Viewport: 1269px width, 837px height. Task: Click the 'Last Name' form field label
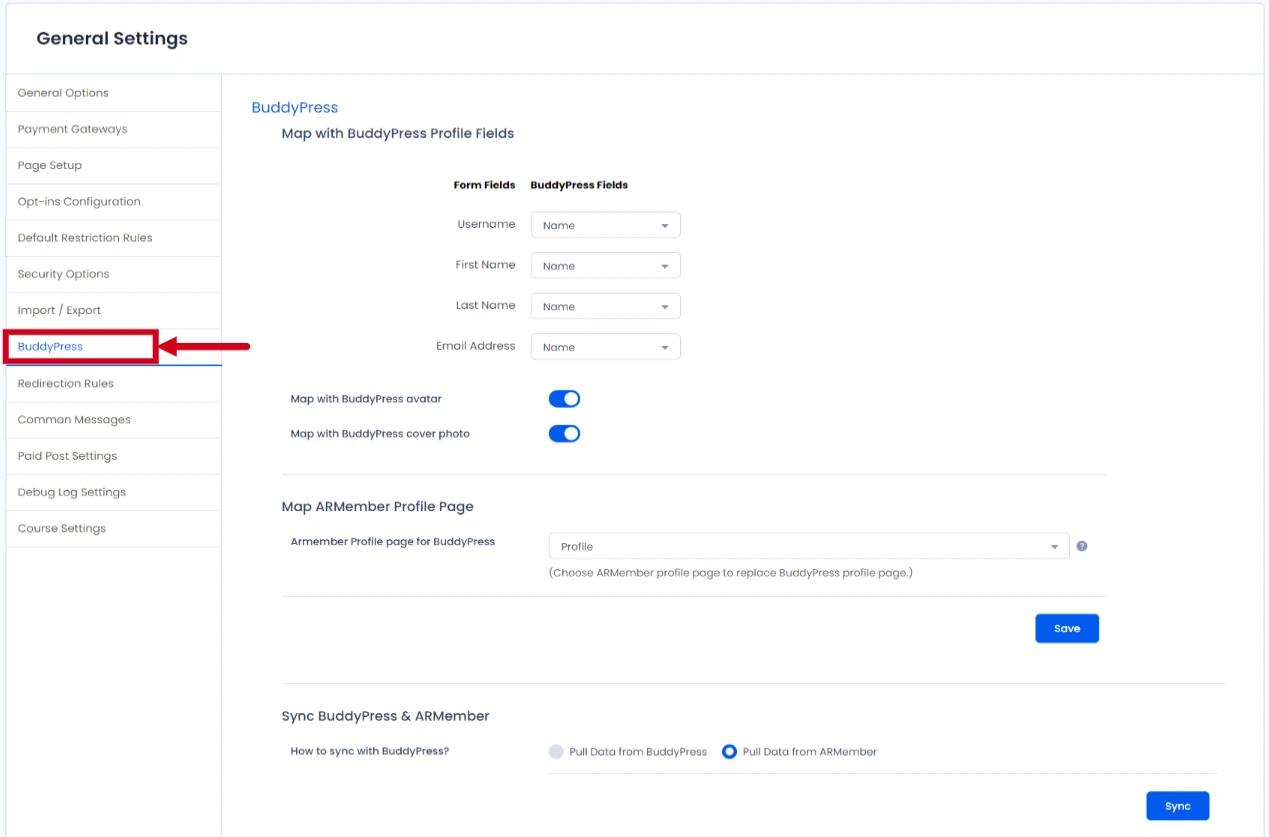click(x=486, y=305)
